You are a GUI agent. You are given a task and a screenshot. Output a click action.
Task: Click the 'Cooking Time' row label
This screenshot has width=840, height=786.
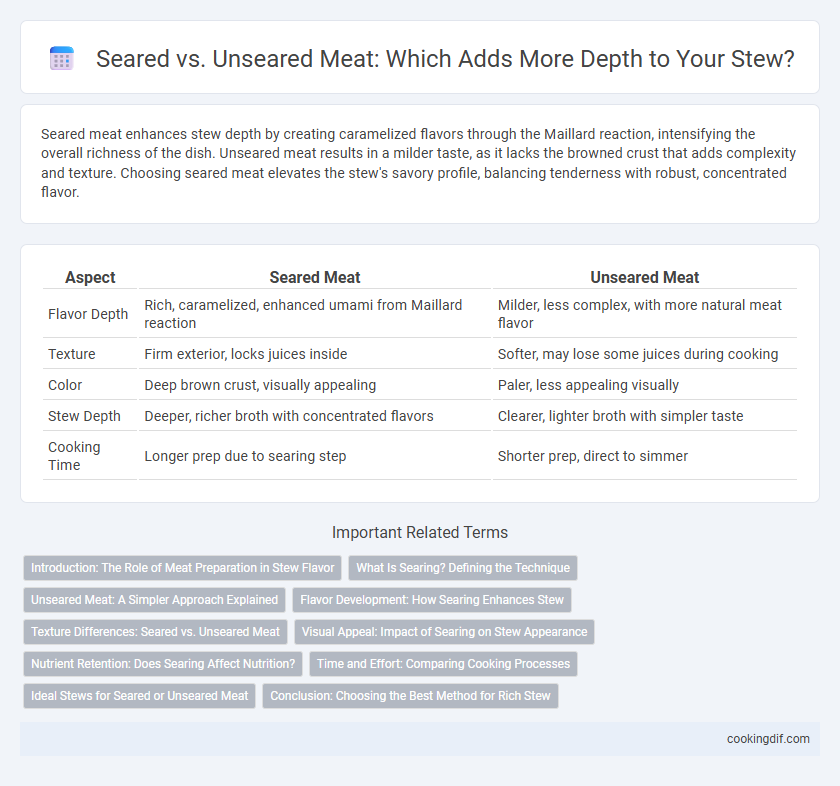coord(74,456)
